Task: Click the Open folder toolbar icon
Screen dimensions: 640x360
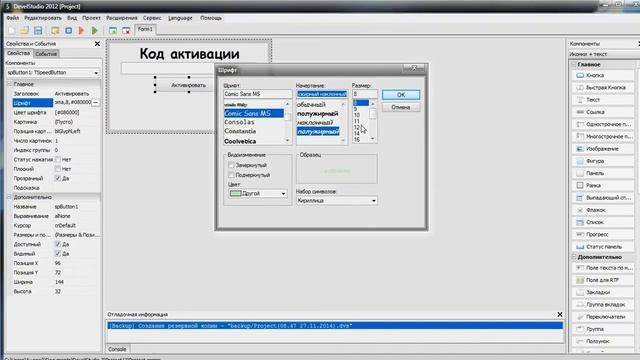Action: [x=24, y=31]
